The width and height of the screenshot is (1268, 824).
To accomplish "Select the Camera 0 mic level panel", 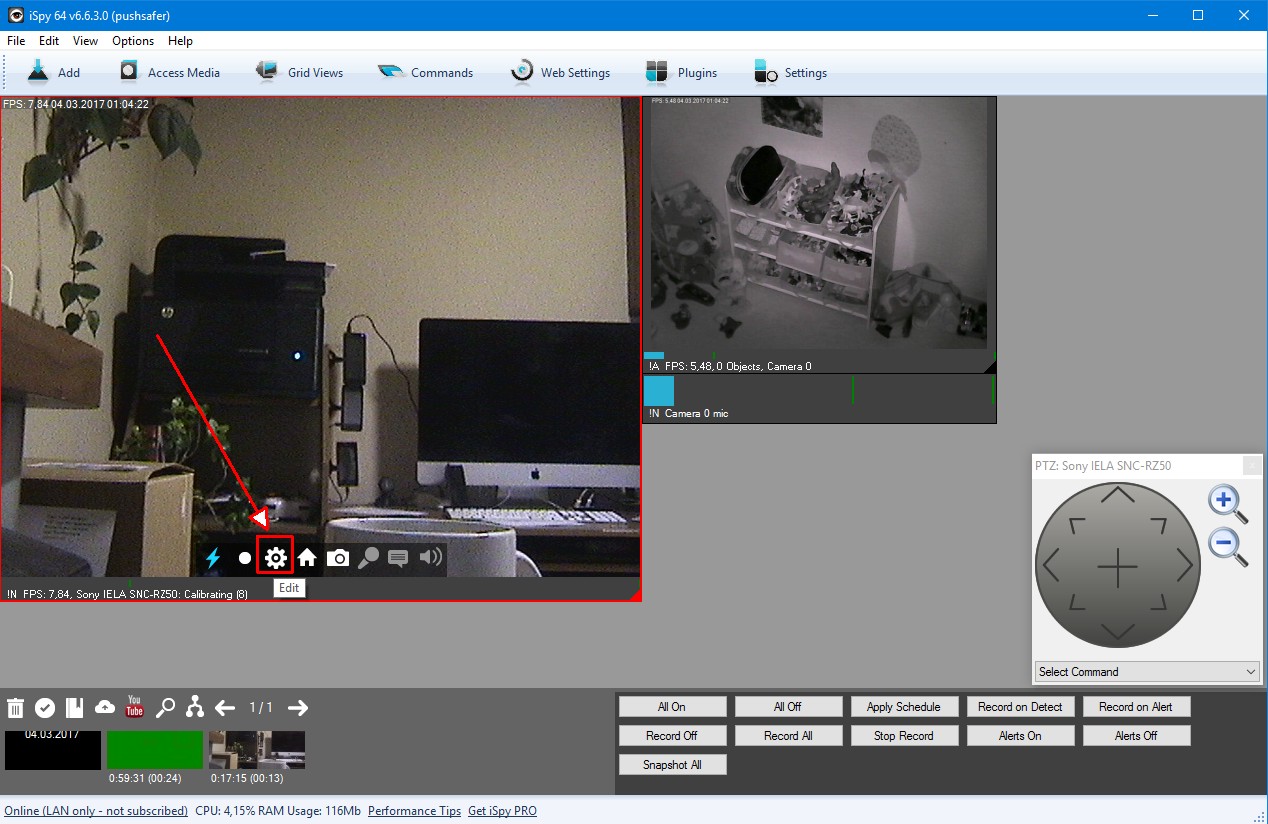I will coord(819,398).
